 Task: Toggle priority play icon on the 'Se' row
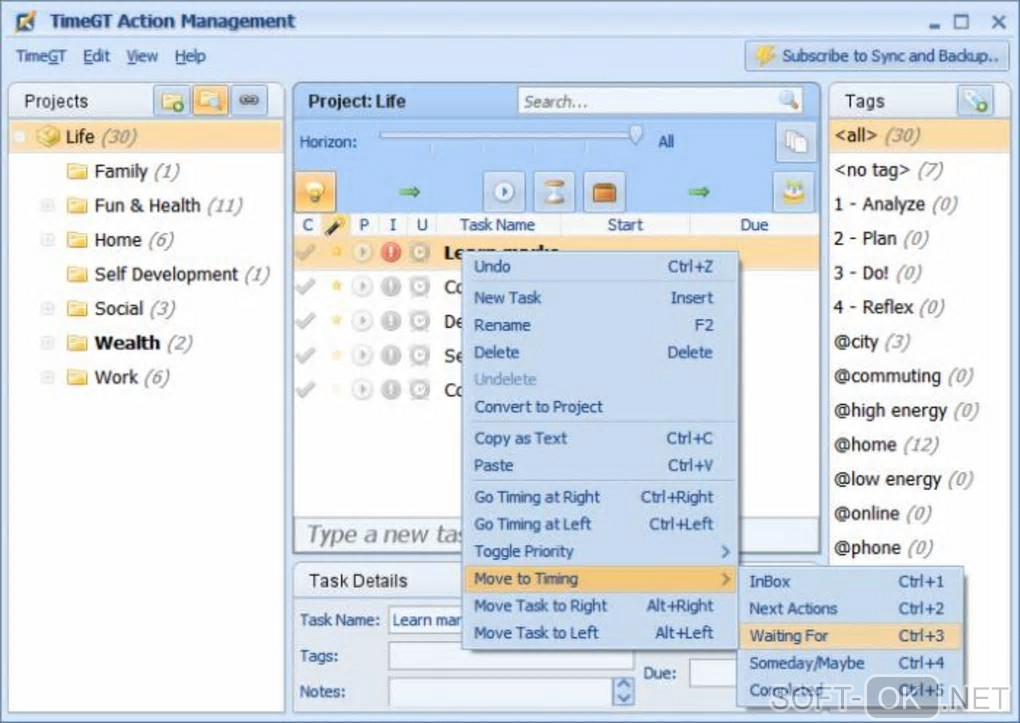pyautogui.click(x=362, y=355)
